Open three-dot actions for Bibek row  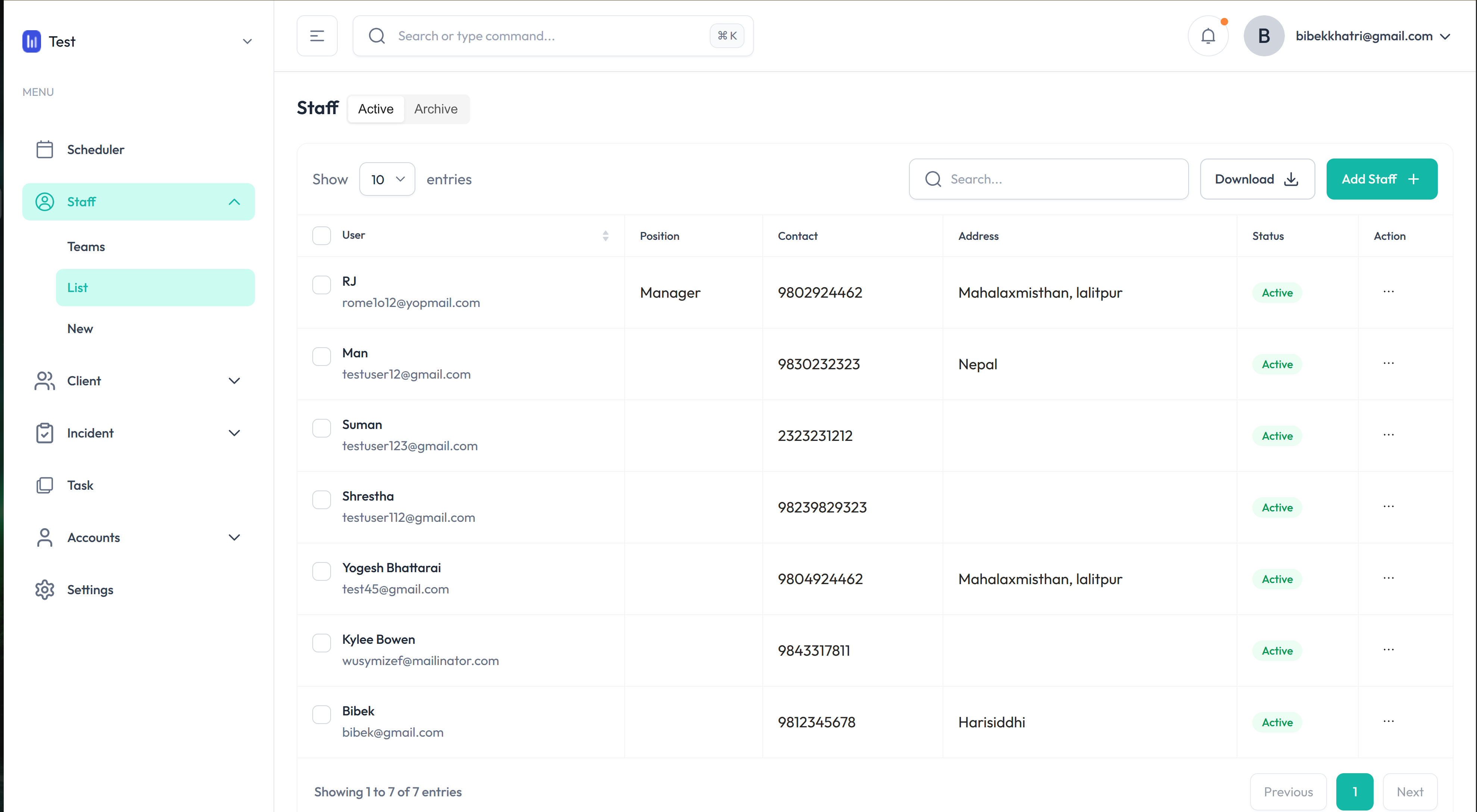click(x=1388, y=721)
